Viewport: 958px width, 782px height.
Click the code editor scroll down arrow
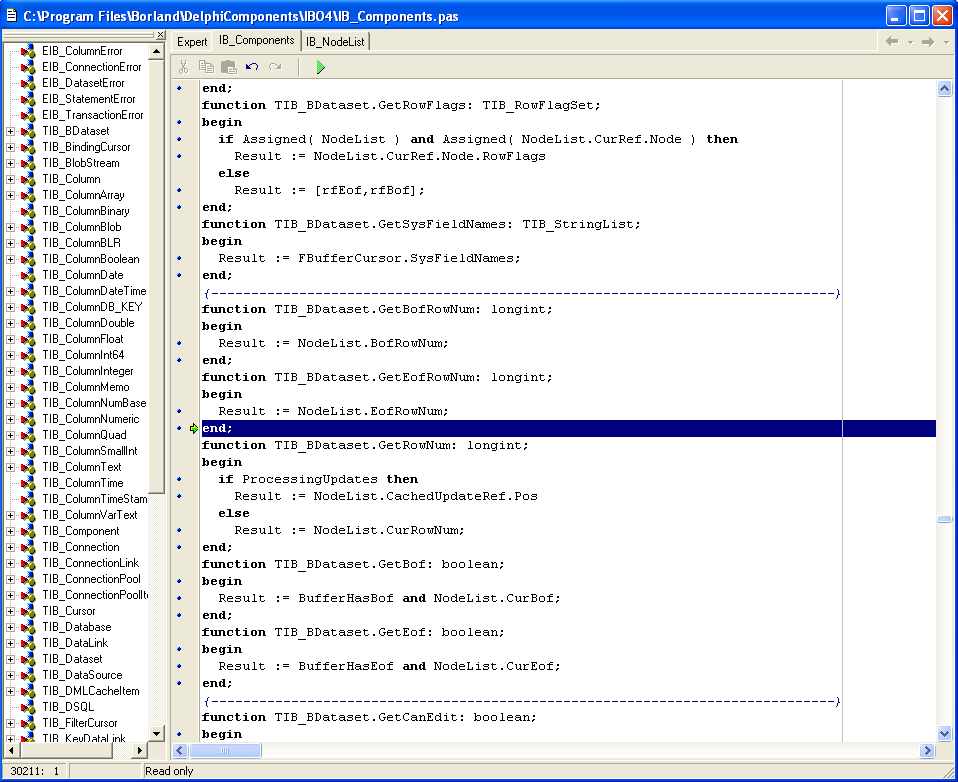[x=944, y=733]
